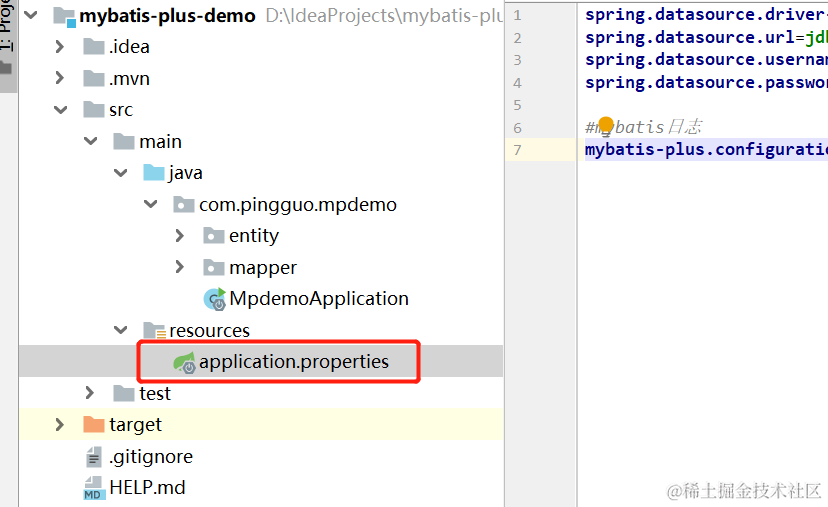Viewport: 828px width, 507px height.
Task: Click the .mvn folder icon
Action: pyautogui.click(x=94, y=78)
